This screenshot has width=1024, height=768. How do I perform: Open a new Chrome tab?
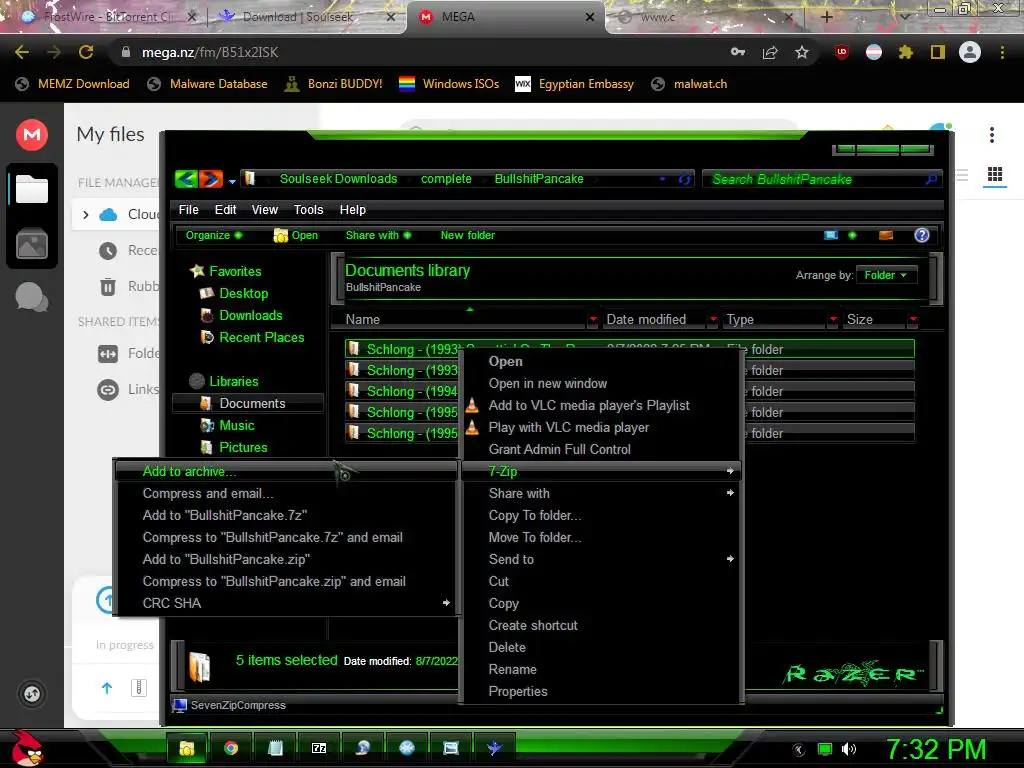(x=826, y=17)
